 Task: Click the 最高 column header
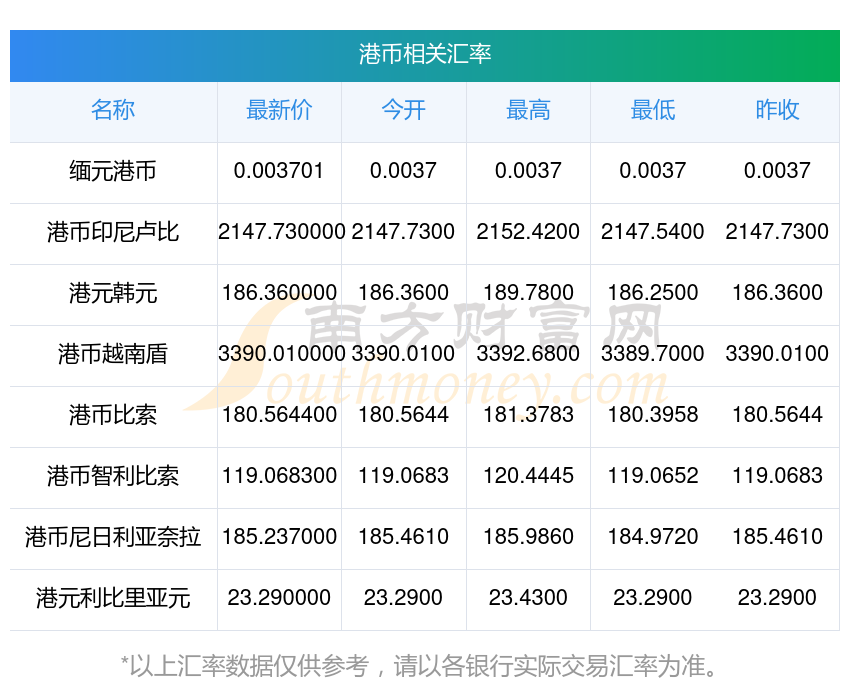click(x=528, y=110)
